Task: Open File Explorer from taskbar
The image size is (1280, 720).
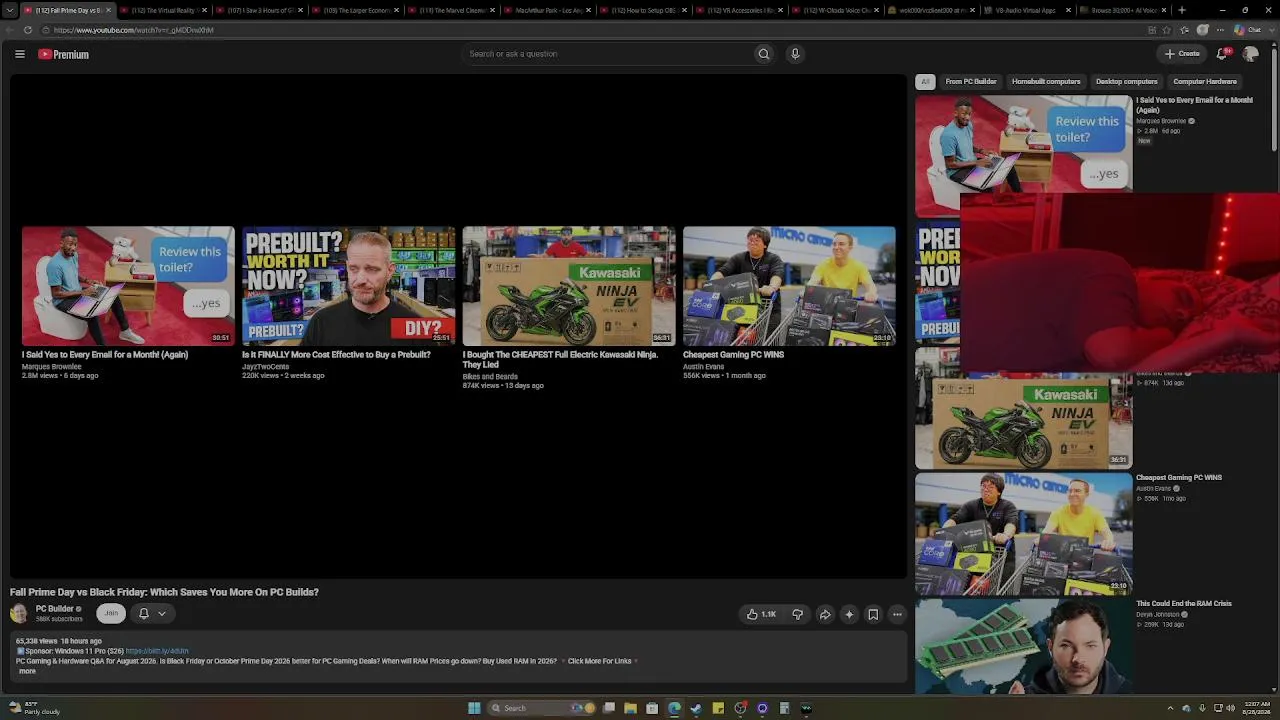Action: click(x=630, y=708)
